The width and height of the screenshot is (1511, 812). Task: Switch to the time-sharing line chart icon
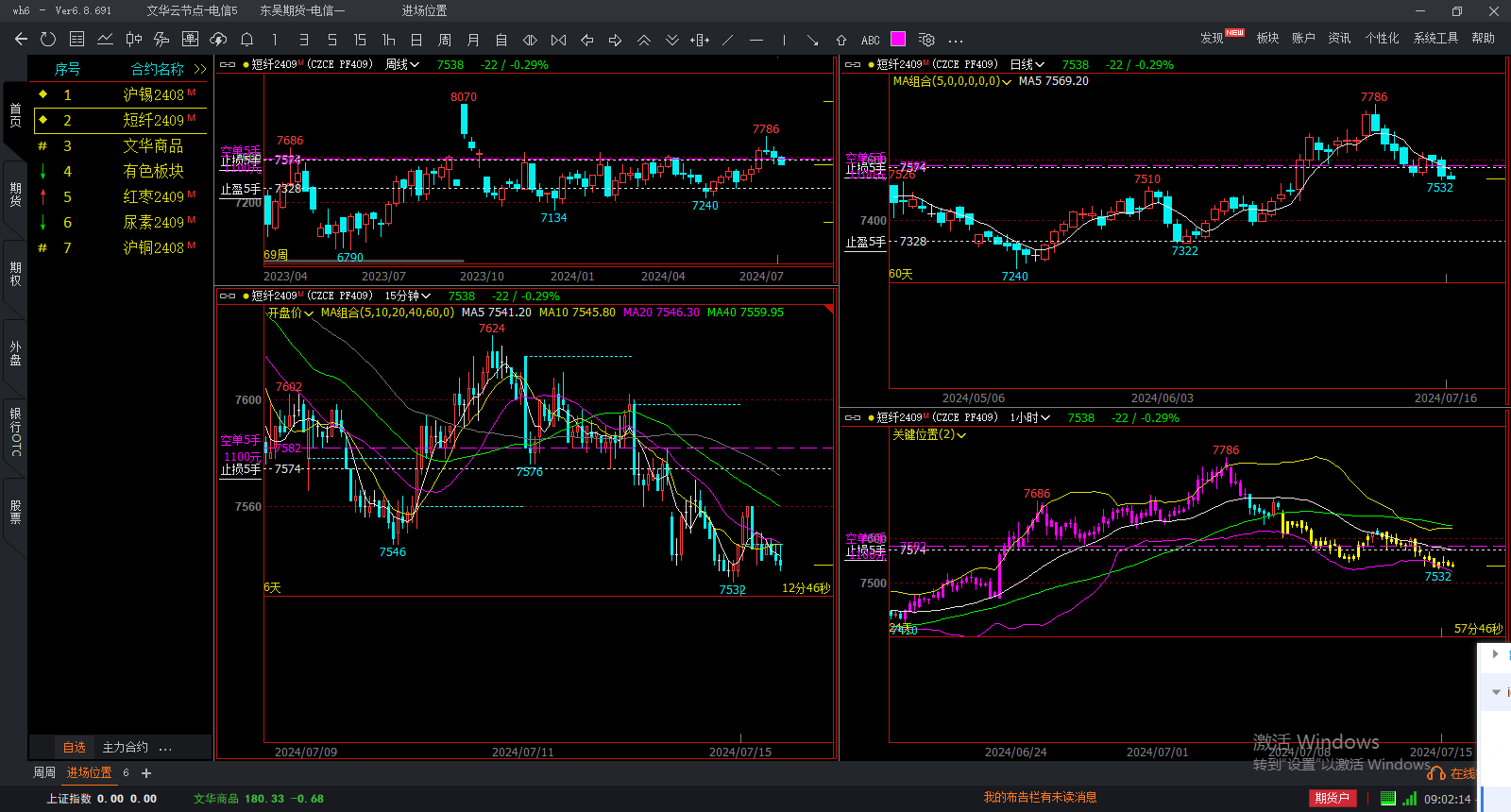tap(106, 40)
